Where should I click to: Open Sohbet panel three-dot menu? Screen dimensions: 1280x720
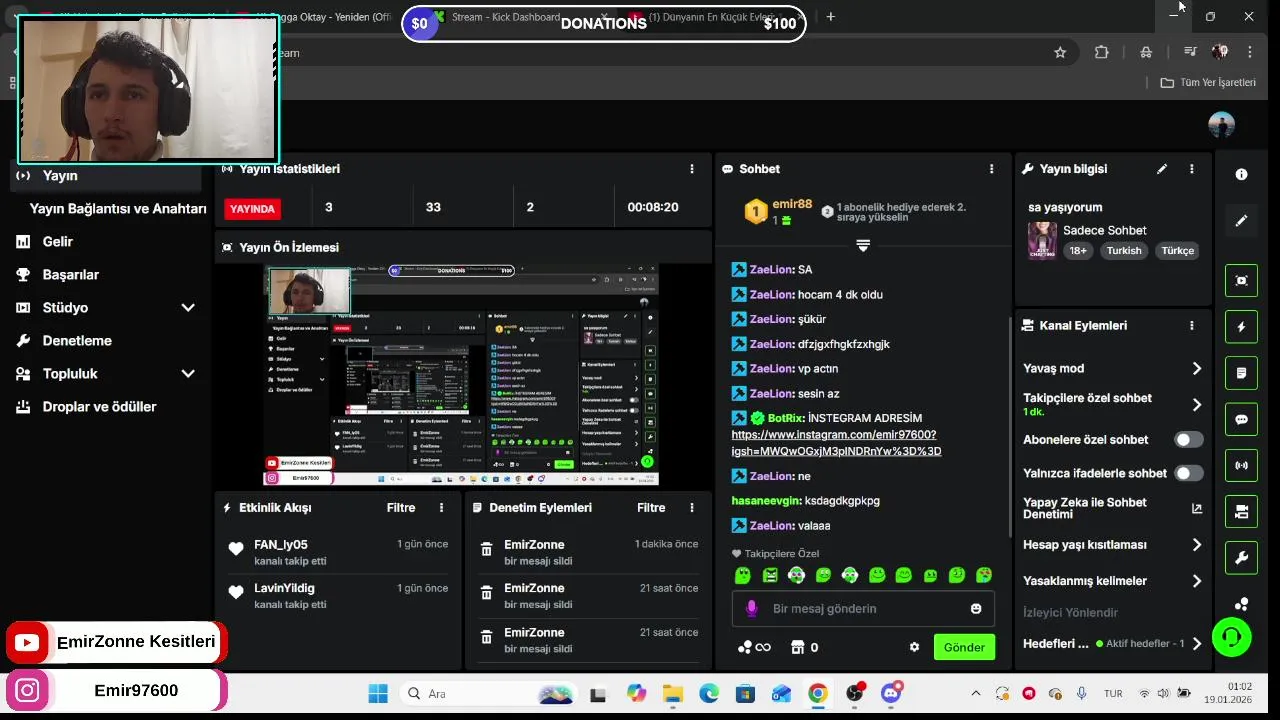[x=991, y=169]
